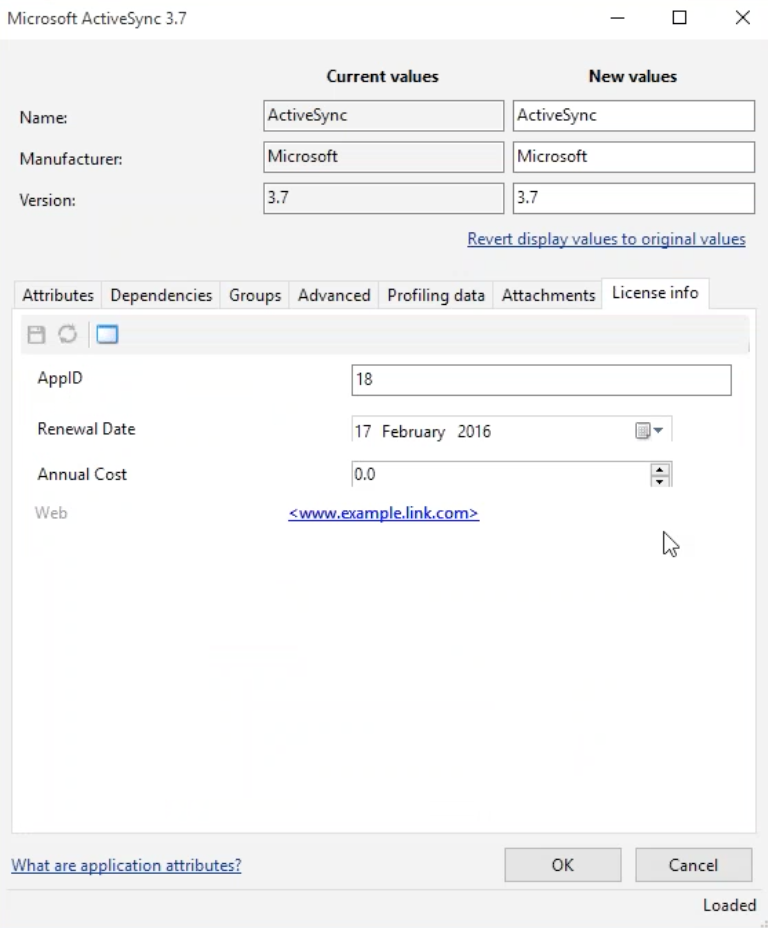Image resolution: width=768 pixels, height=928 pixels.
Task: Show the Attachments tab
Action: (548, 295)
